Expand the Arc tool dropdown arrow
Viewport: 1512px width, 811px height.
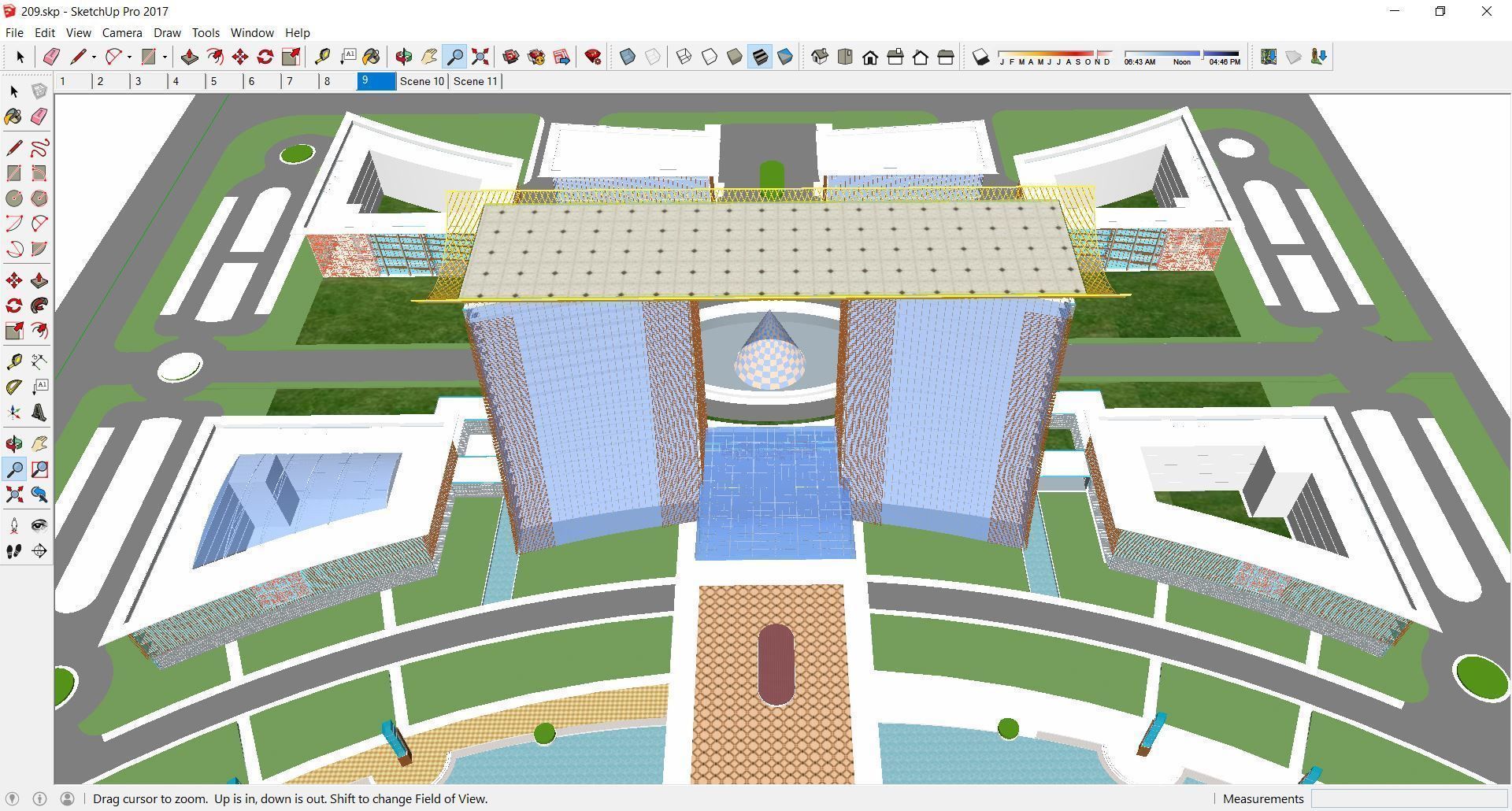(x=129, y=57)
